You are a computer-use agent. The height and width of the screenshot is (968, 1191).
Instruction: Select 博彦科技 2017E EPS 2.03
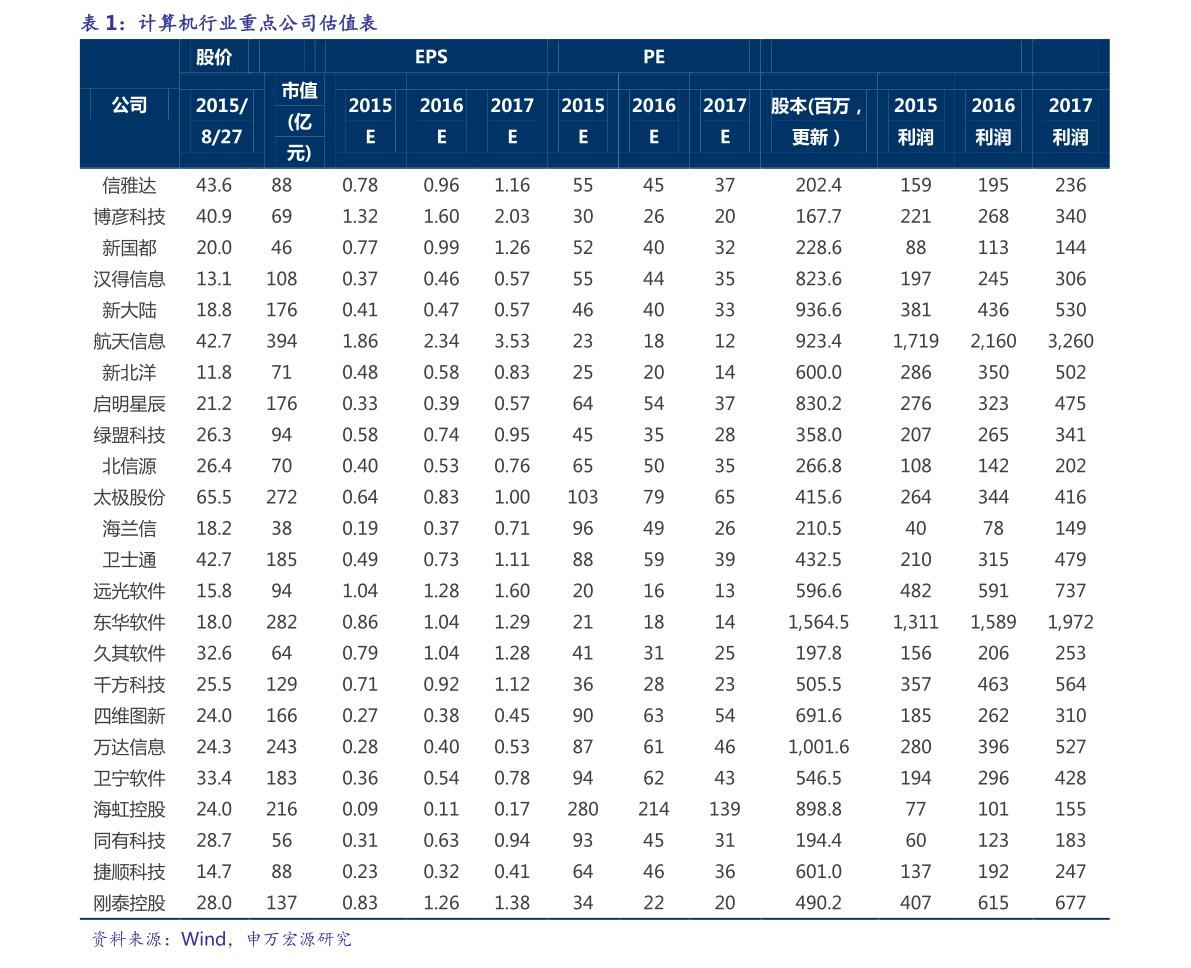coord(512,217)
